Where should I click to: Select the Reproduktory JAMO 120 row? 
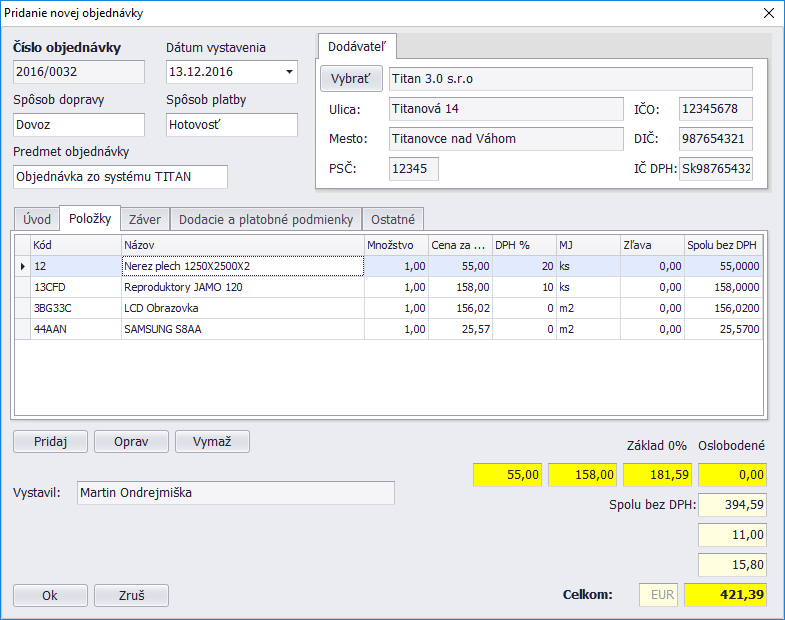click(240, 287)
